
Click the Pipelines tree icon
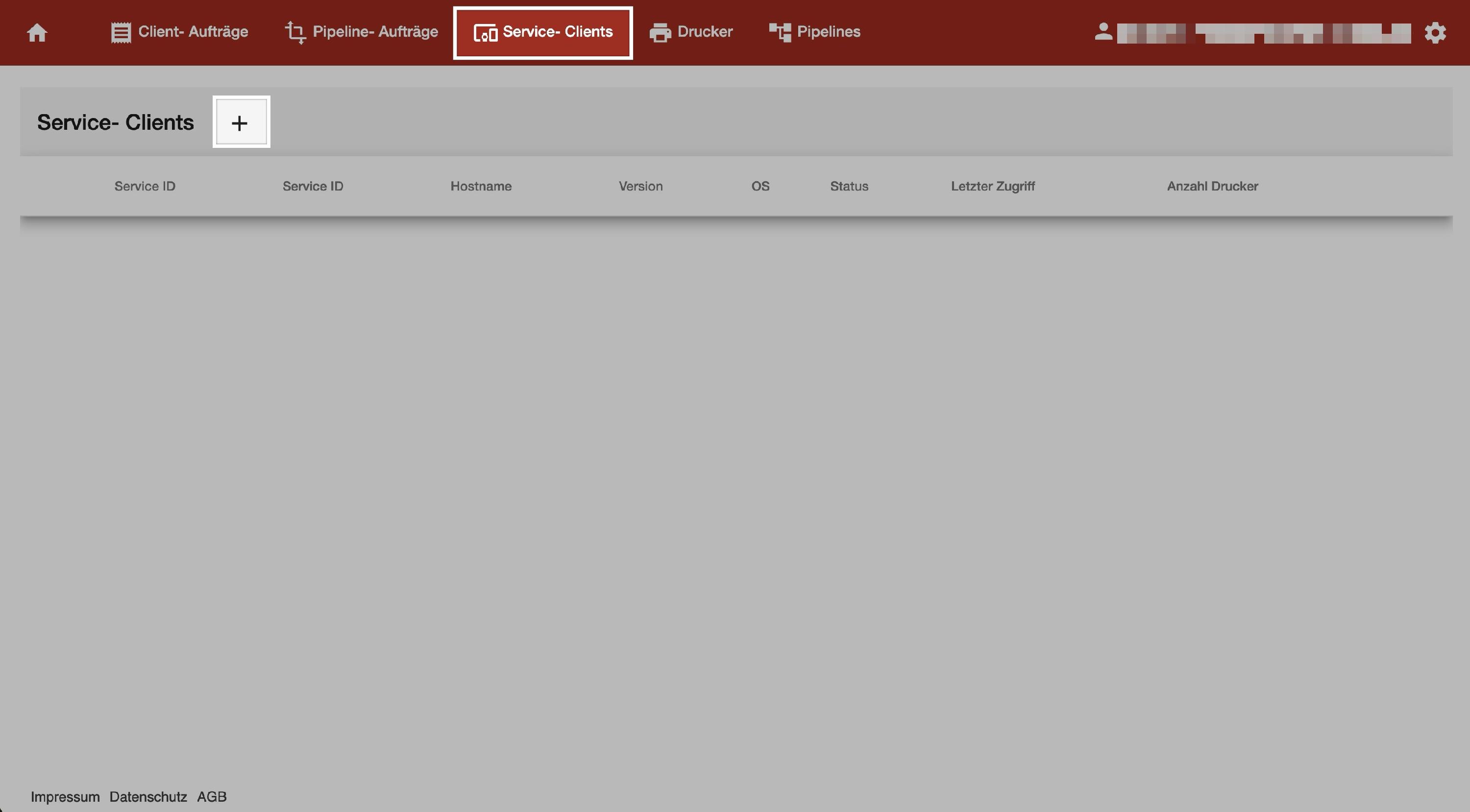(780, 32)
